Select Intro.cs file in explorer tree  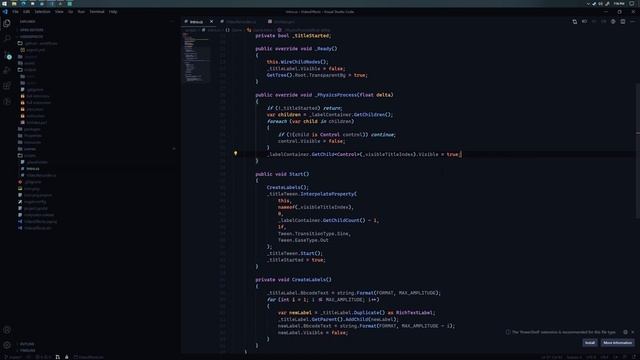tap(33, 169)
